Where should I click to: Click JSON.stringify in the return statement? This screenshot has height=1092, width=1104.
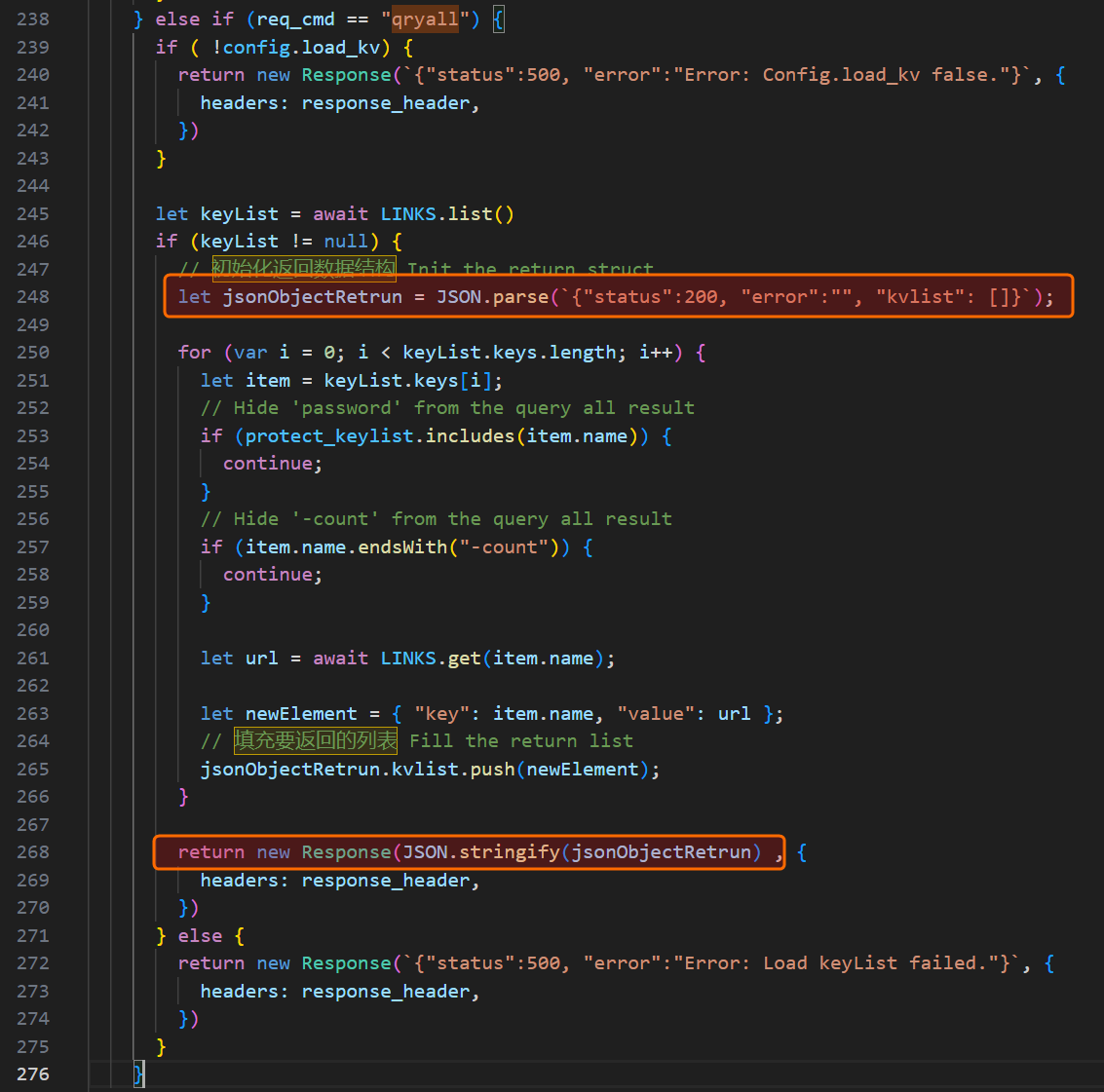click(481, 852)
